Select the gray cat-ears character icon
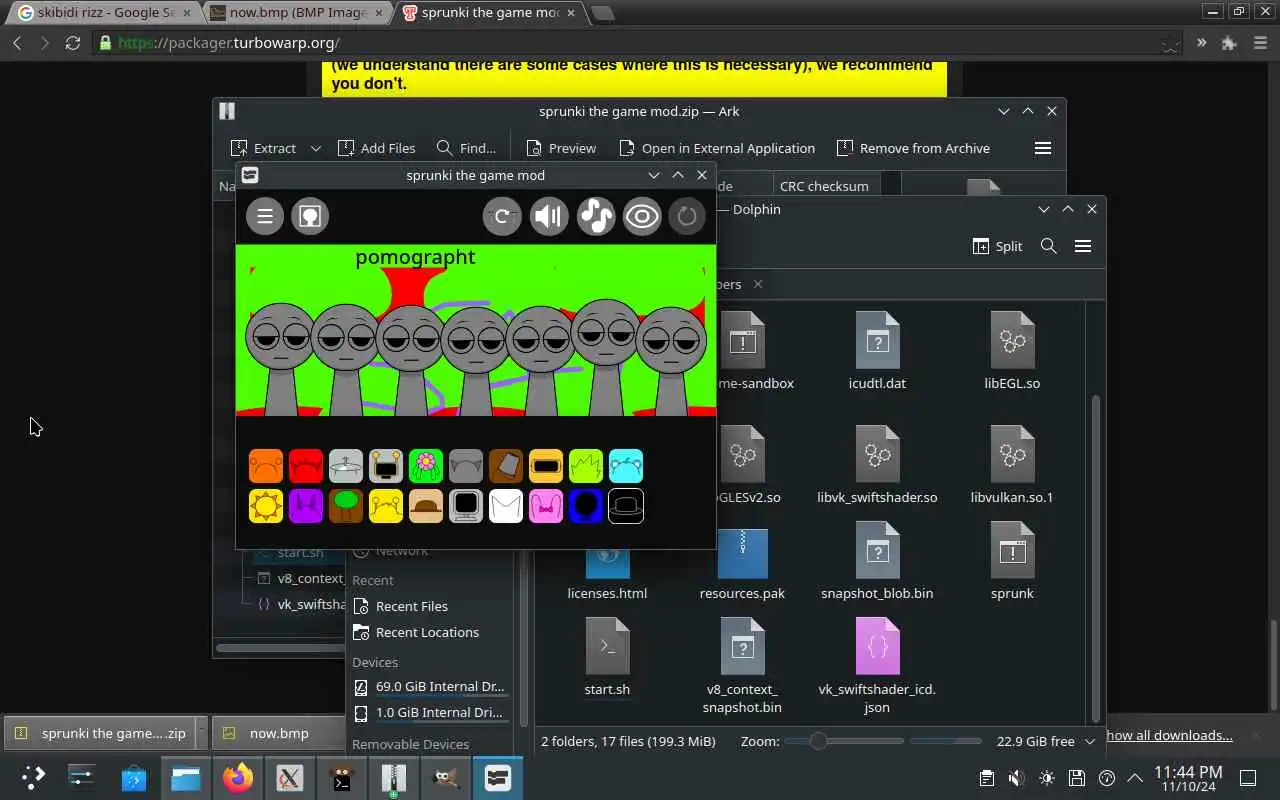Screen dimensions: 1280x800 (x=466, y=466)
